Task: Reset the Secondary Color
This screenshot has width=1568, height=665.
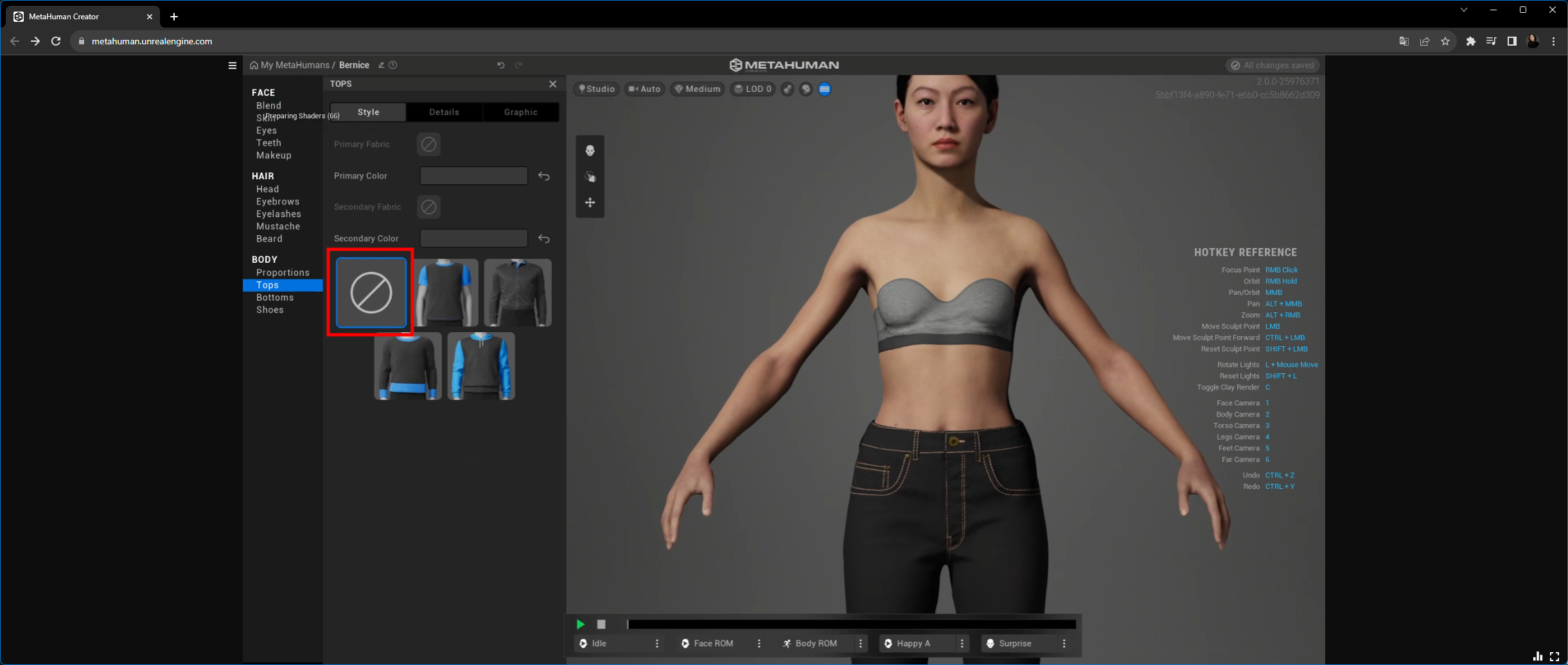Action: point(544,239)
